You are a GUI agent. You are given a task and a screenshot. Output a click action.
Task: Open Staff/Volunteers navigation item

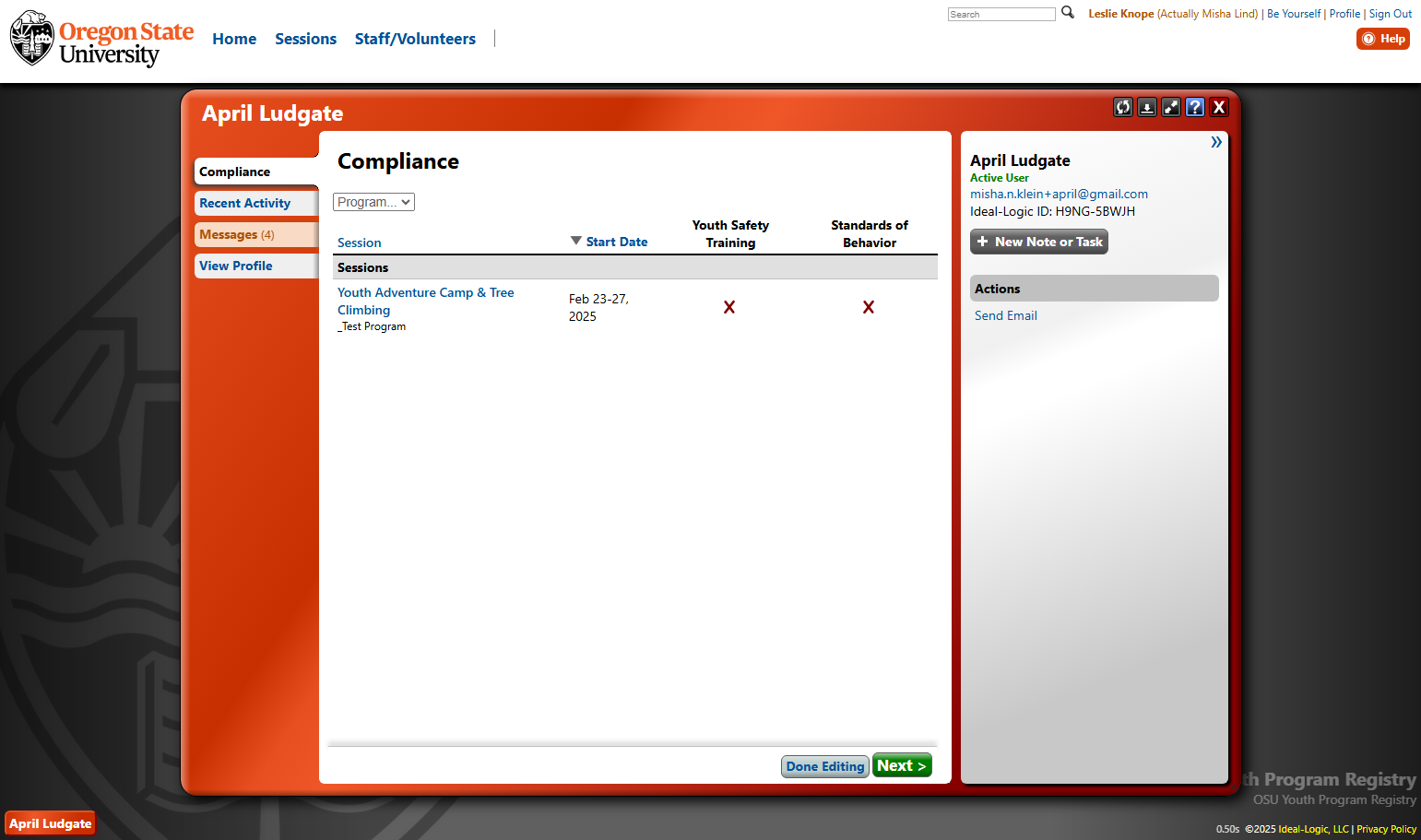415,39
